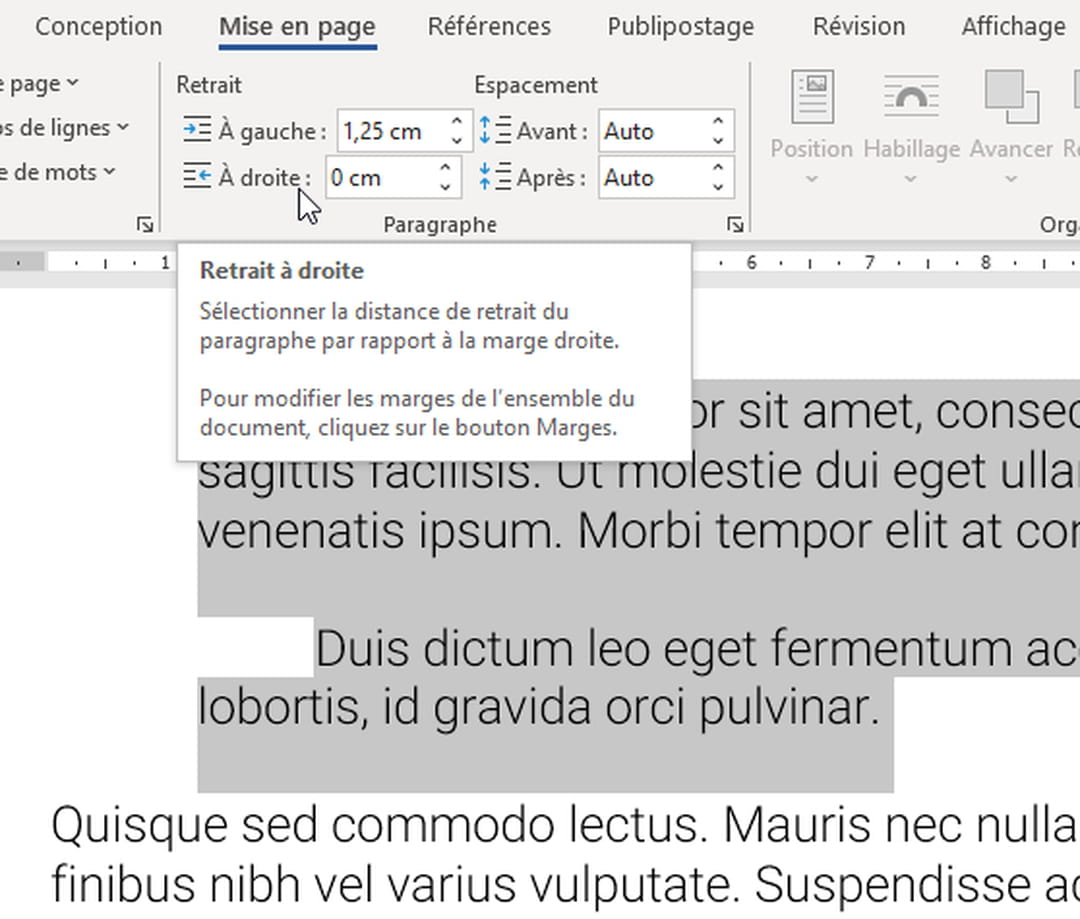1080x919 pixels.
Task: Open the Paragraphe dialog launcher arrow
Action: [x=735, y=224]
